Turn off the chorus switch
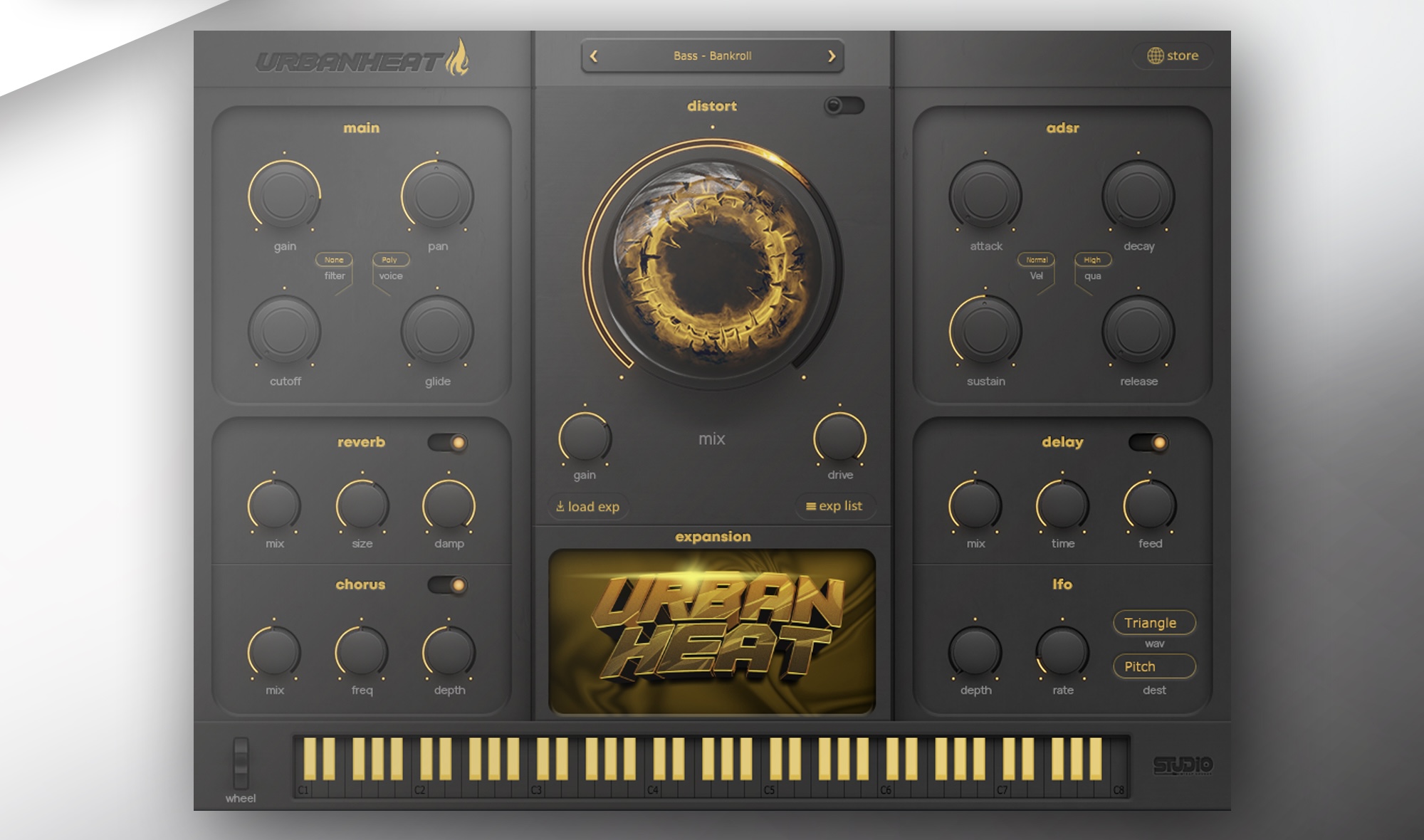The height and width of the screenshot is (840, 1424). (x=447, y=585)
